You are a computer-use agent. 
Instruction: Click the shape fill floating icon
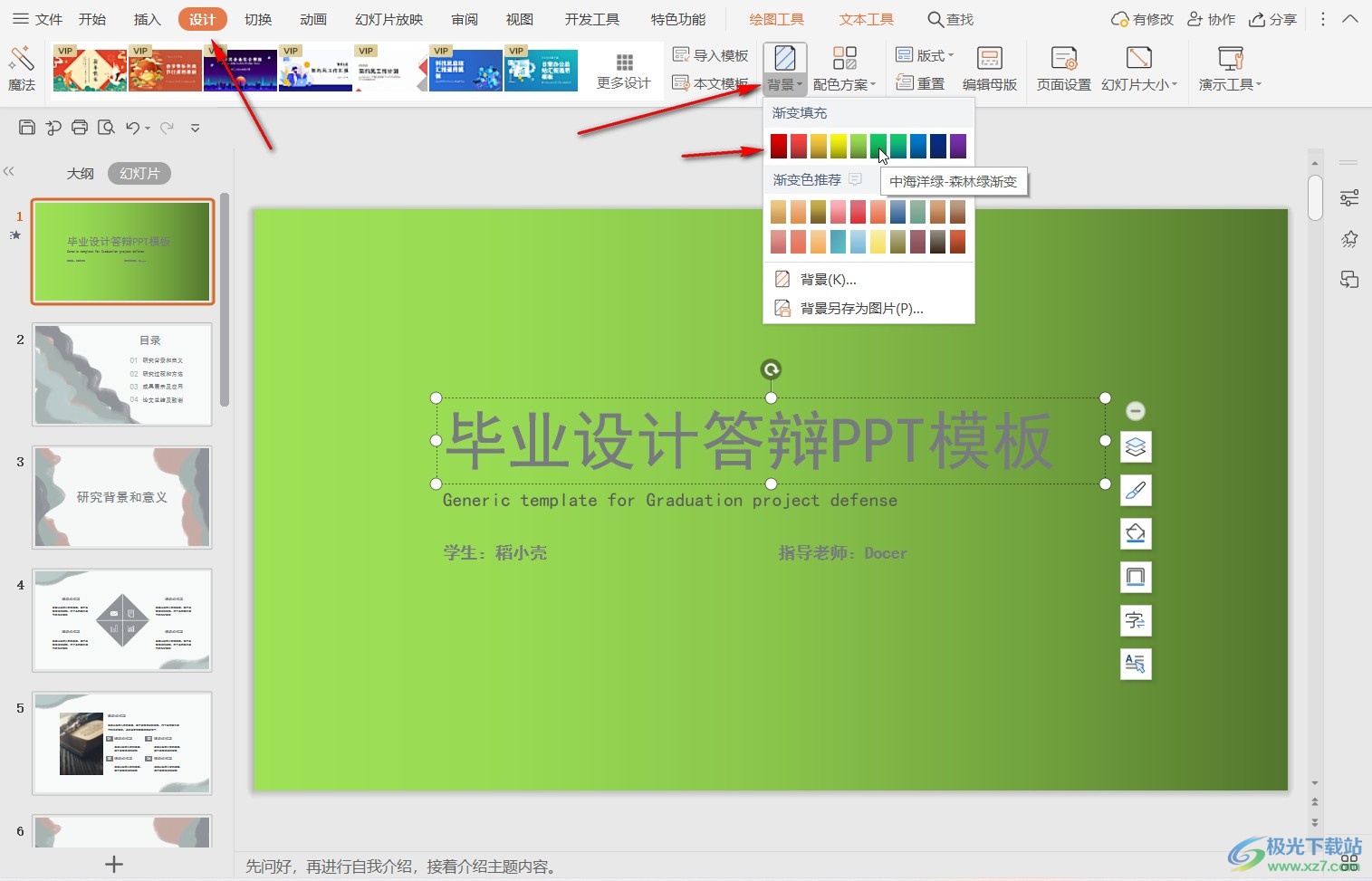coord(1136,533)
